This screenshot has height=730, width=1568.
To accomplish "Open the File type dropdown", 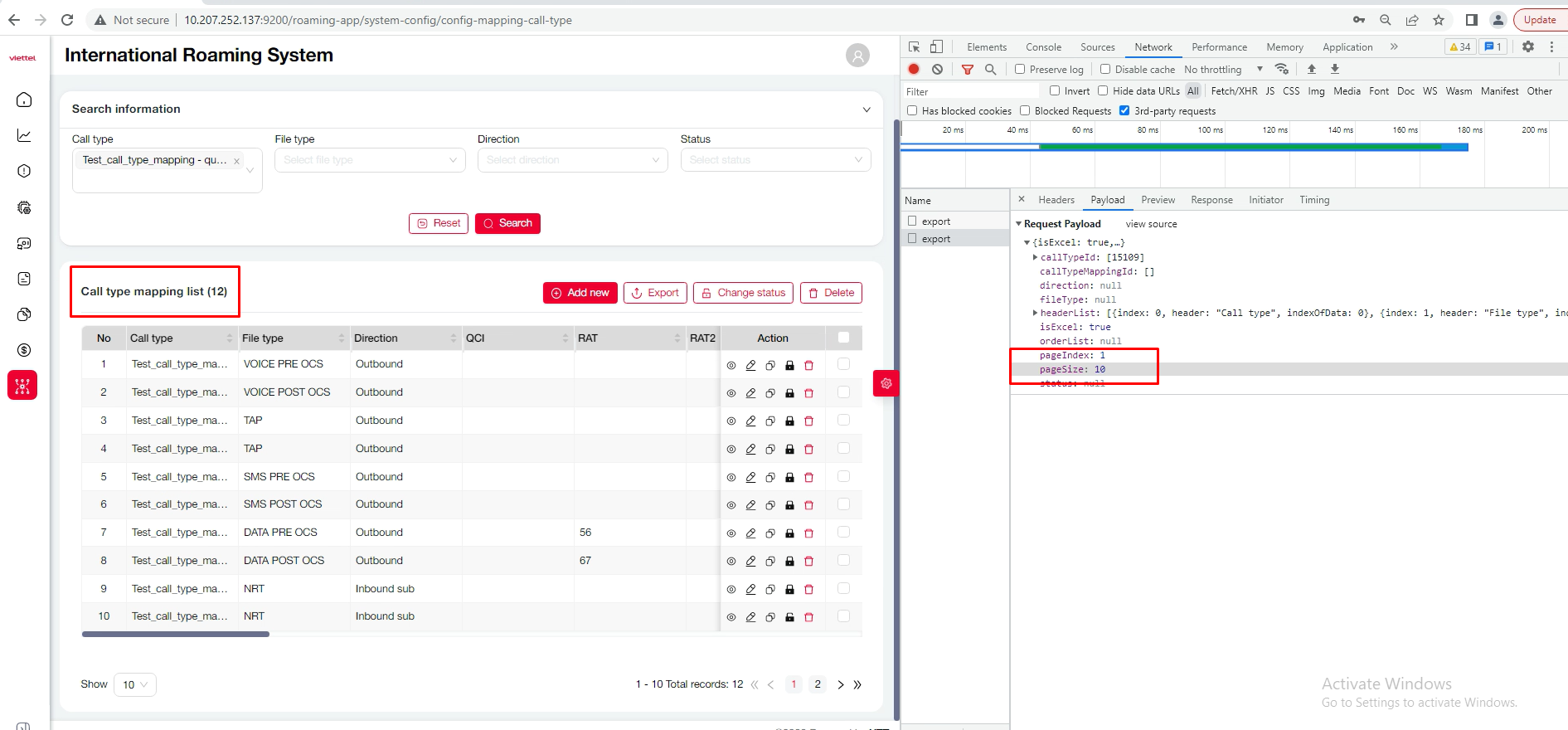I will tap(370, 160).
